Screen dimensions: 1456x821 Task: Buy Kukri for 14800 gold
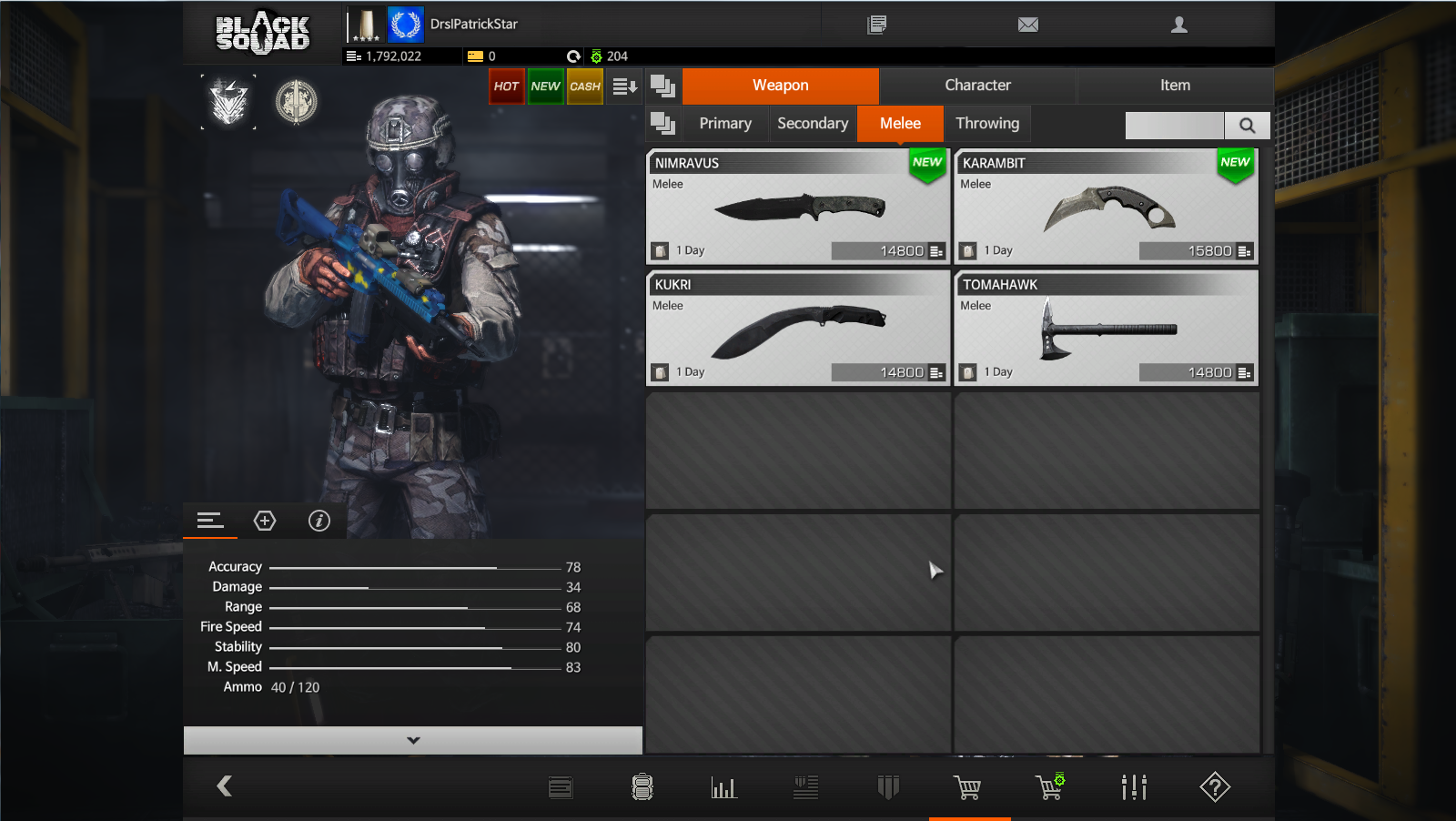(x=889, y=373)
